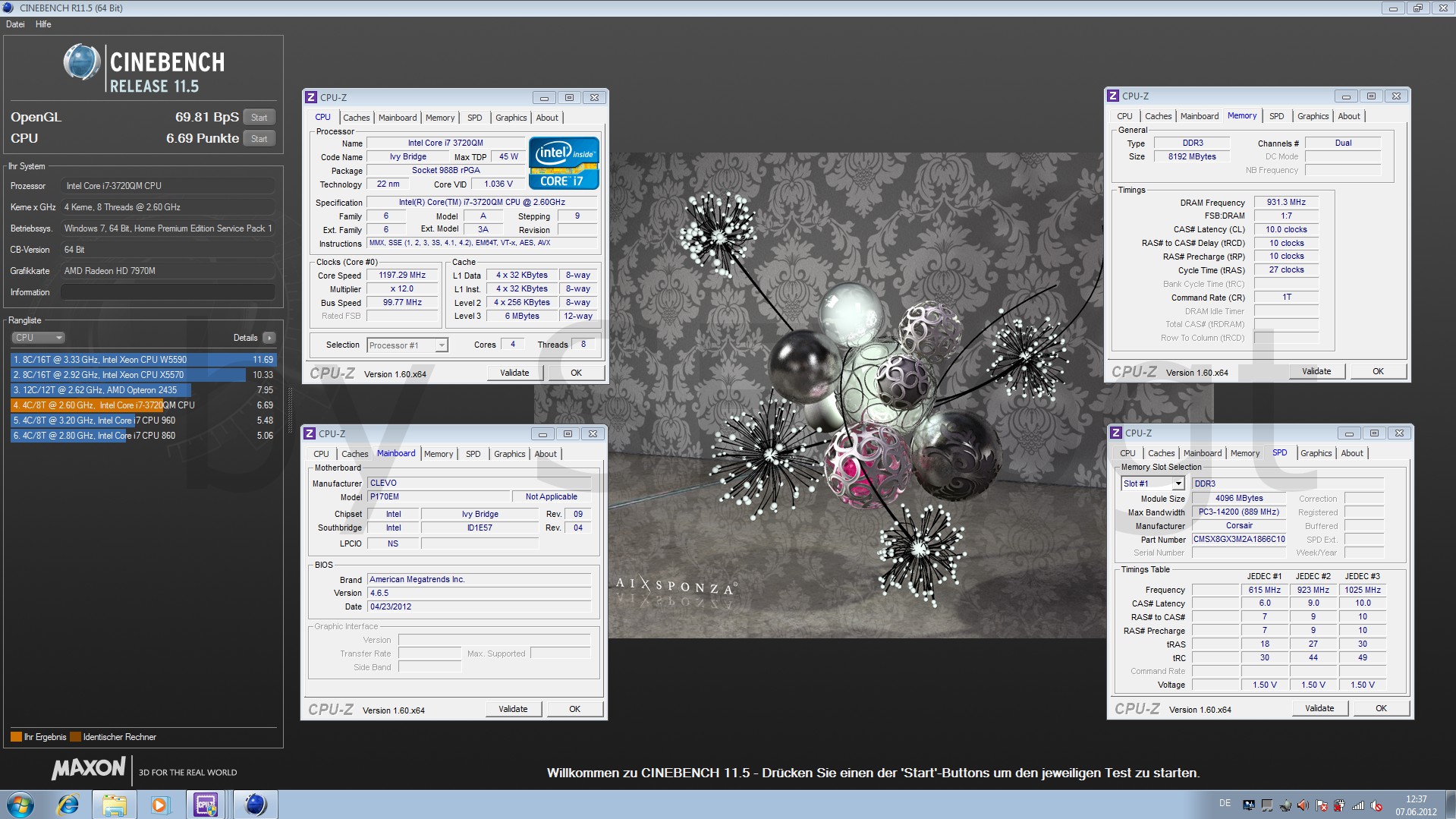The width and height of the screenshot is (1456, 819).
Task: Open the Hilfe menu
Action: tap(43, 24)
